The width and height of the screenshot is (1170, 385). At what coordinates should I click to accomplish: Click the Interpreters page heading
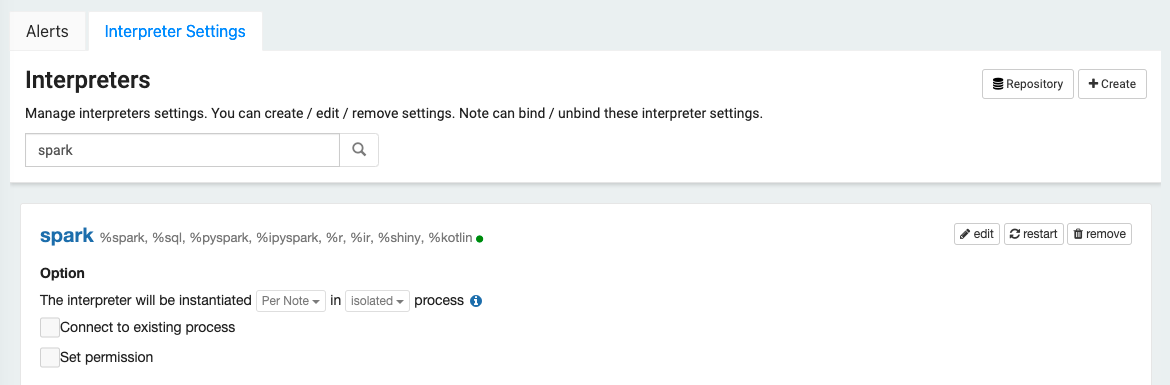coord(88,80)
